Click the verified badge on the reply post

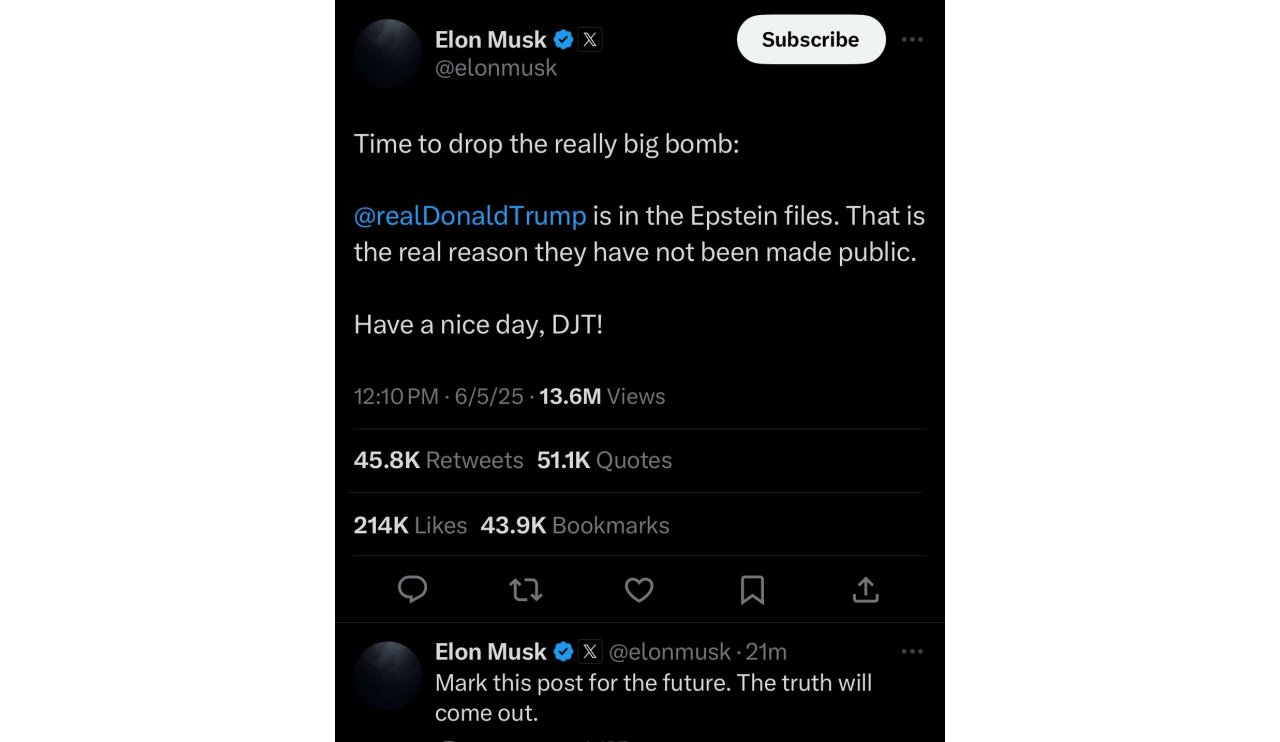tap(564, 652)
